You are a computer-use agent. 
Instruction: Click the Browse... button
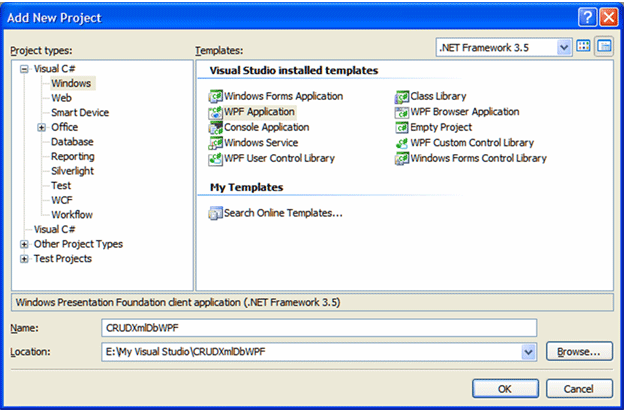579,352
